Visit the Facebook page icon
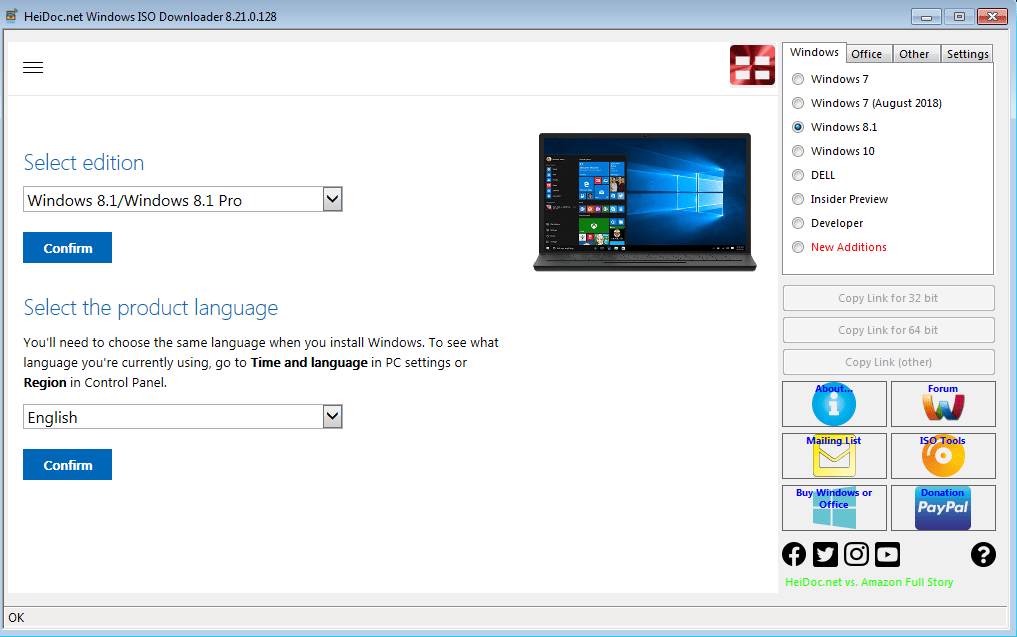Image resolution: width=1017 pixels, height=637 pixels. (x=794, y=554)
